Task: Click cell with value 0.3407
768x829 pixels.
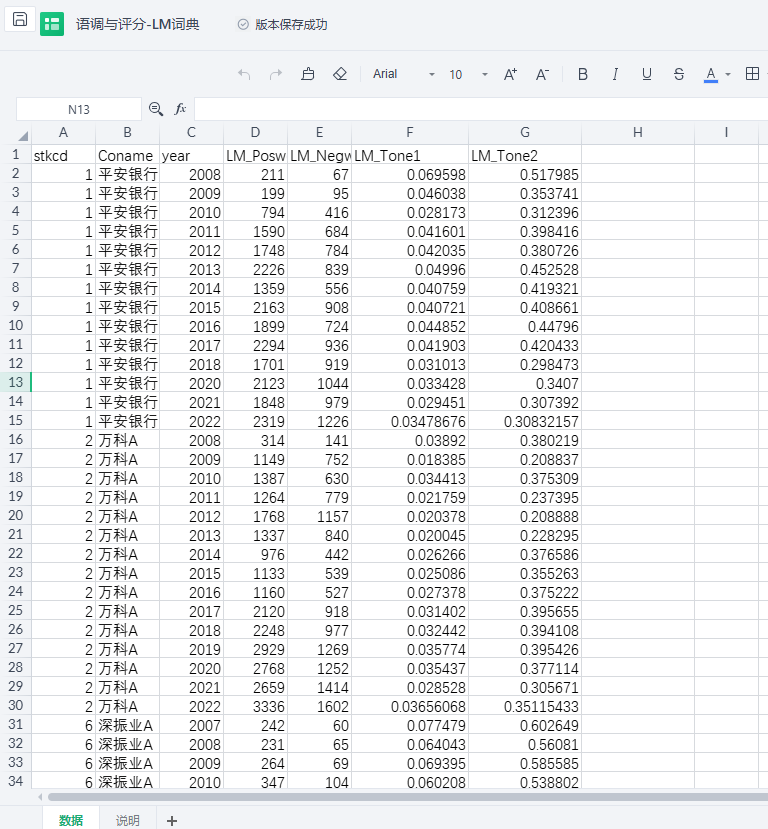Action: pyautogui.click(x=525, y=383)
